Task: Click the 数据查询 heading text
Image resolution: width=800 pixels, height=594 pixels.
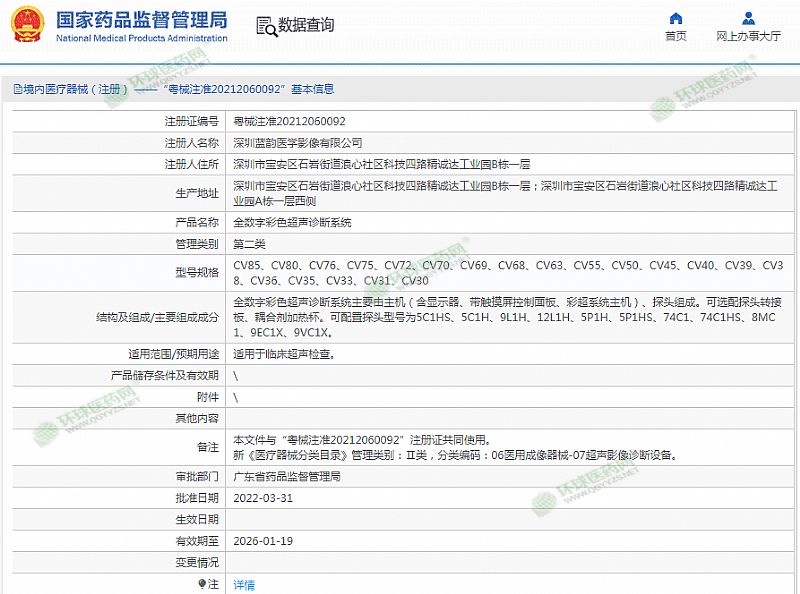Action: [306, 26]
